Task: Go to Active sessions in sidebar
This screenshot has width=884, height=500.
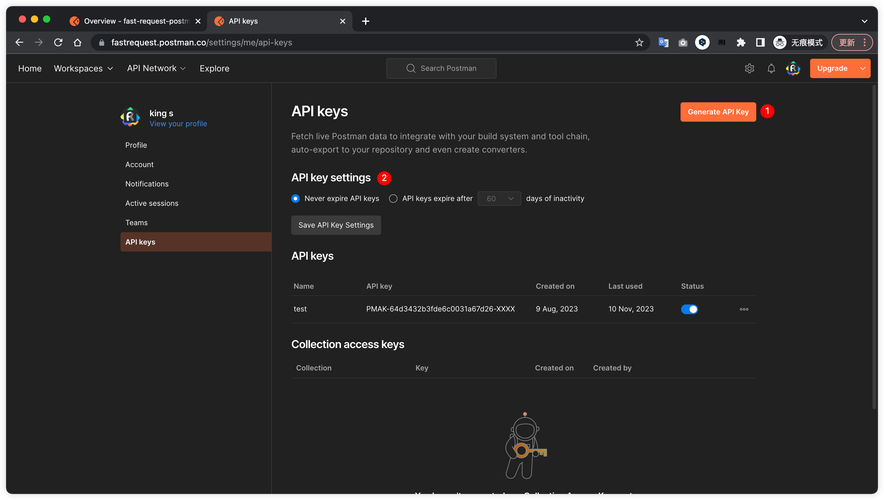Action: pyautogui.click(x=150, y=203)
